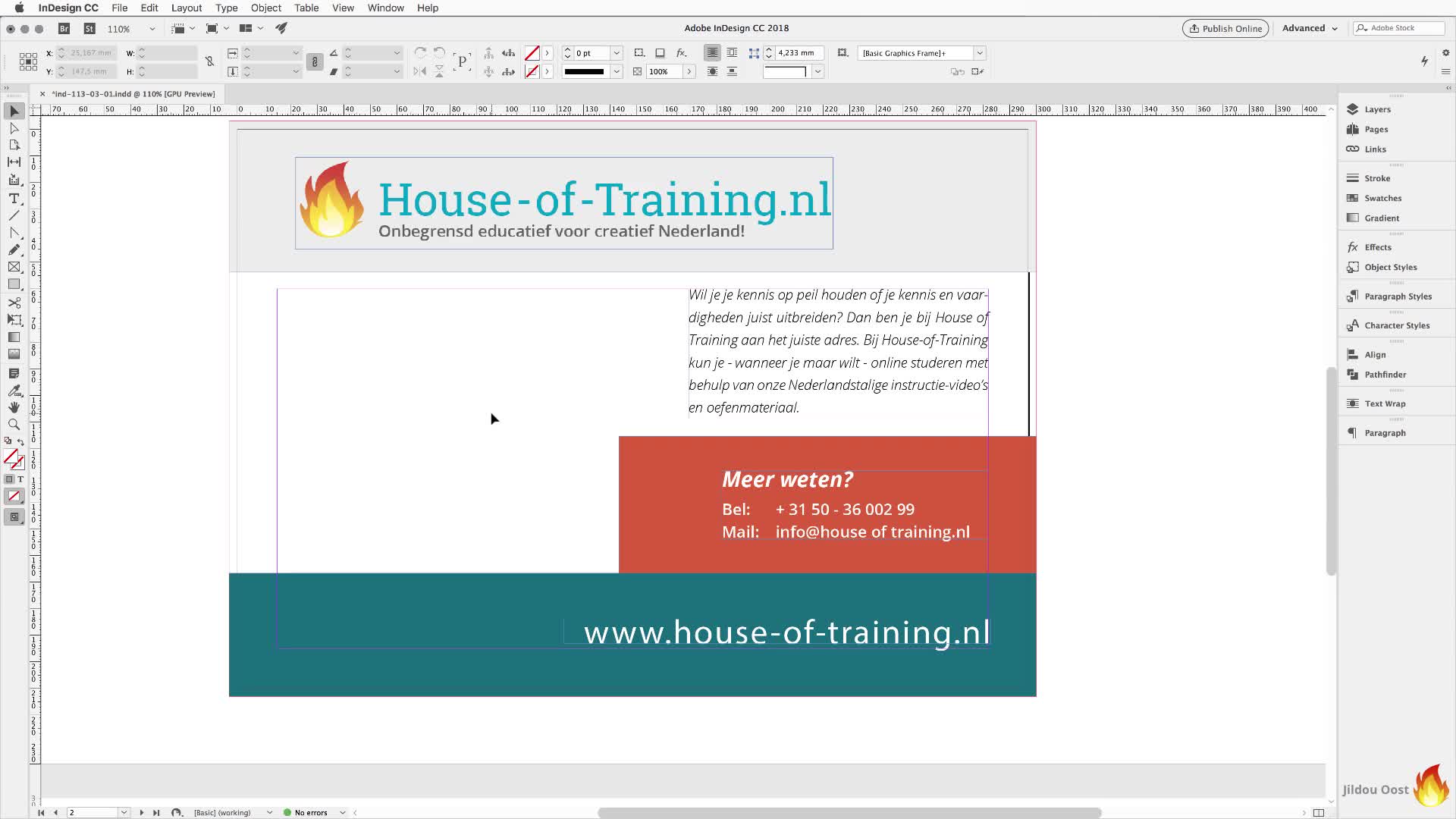
Task: Open Adobe Stock via St icon
Action: 89,28
